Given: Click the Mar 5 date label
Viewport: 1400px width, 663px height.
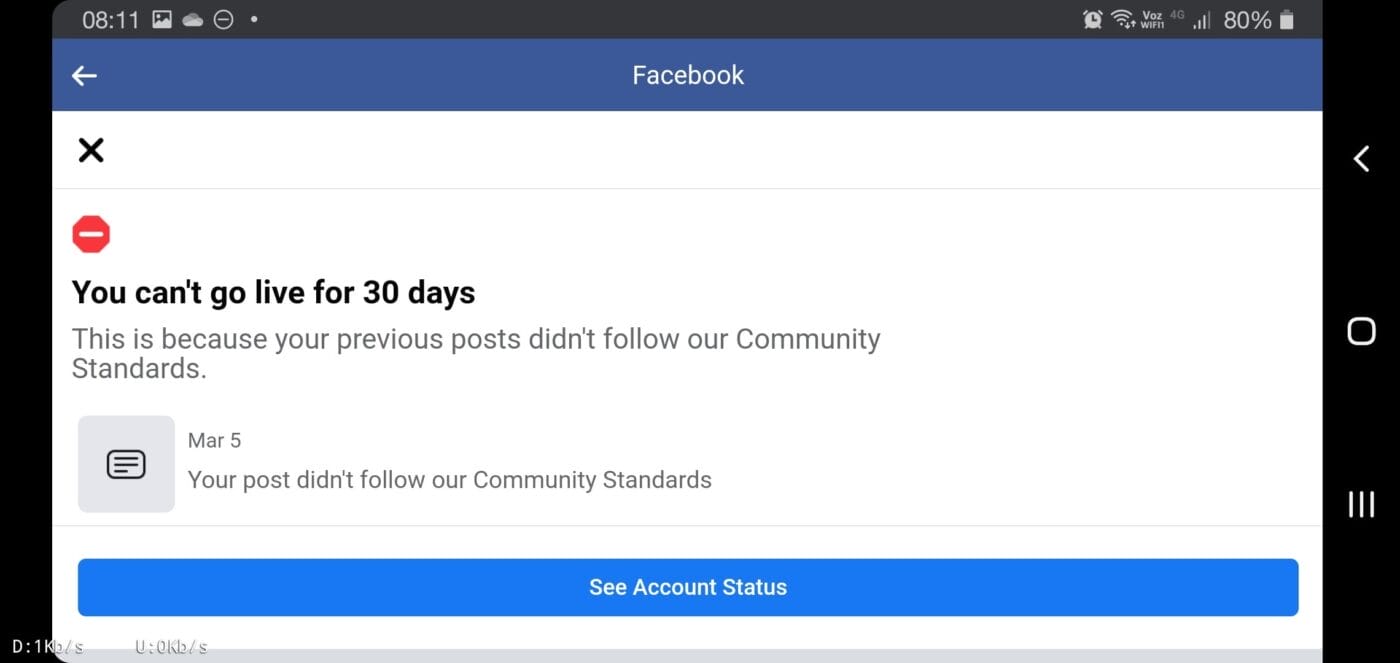Looking at the screenshot, I should pos(214,441).
